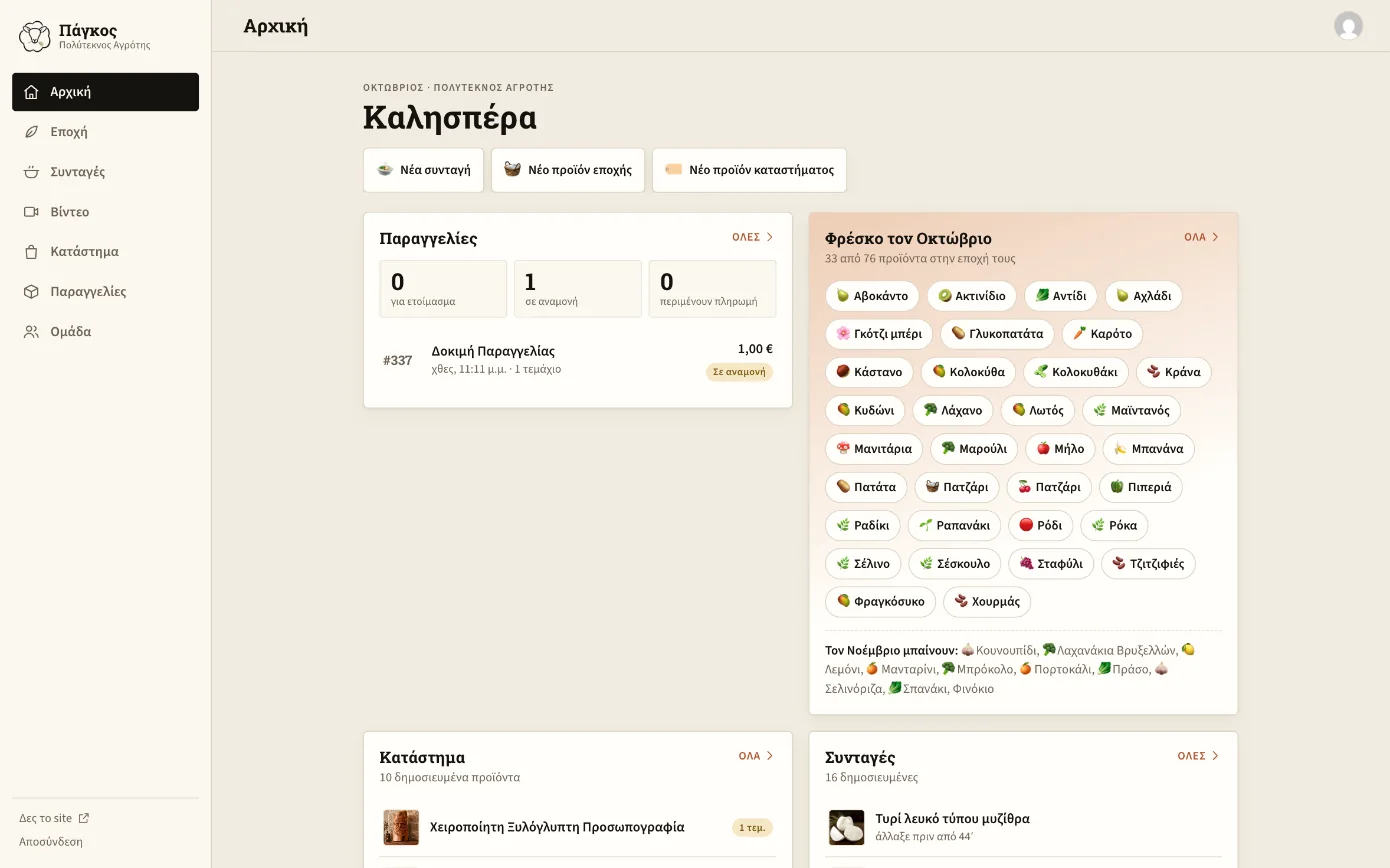Select the Πιπεριά chip
Viewport: 1390px width, 868px height.
point(1141,487)
